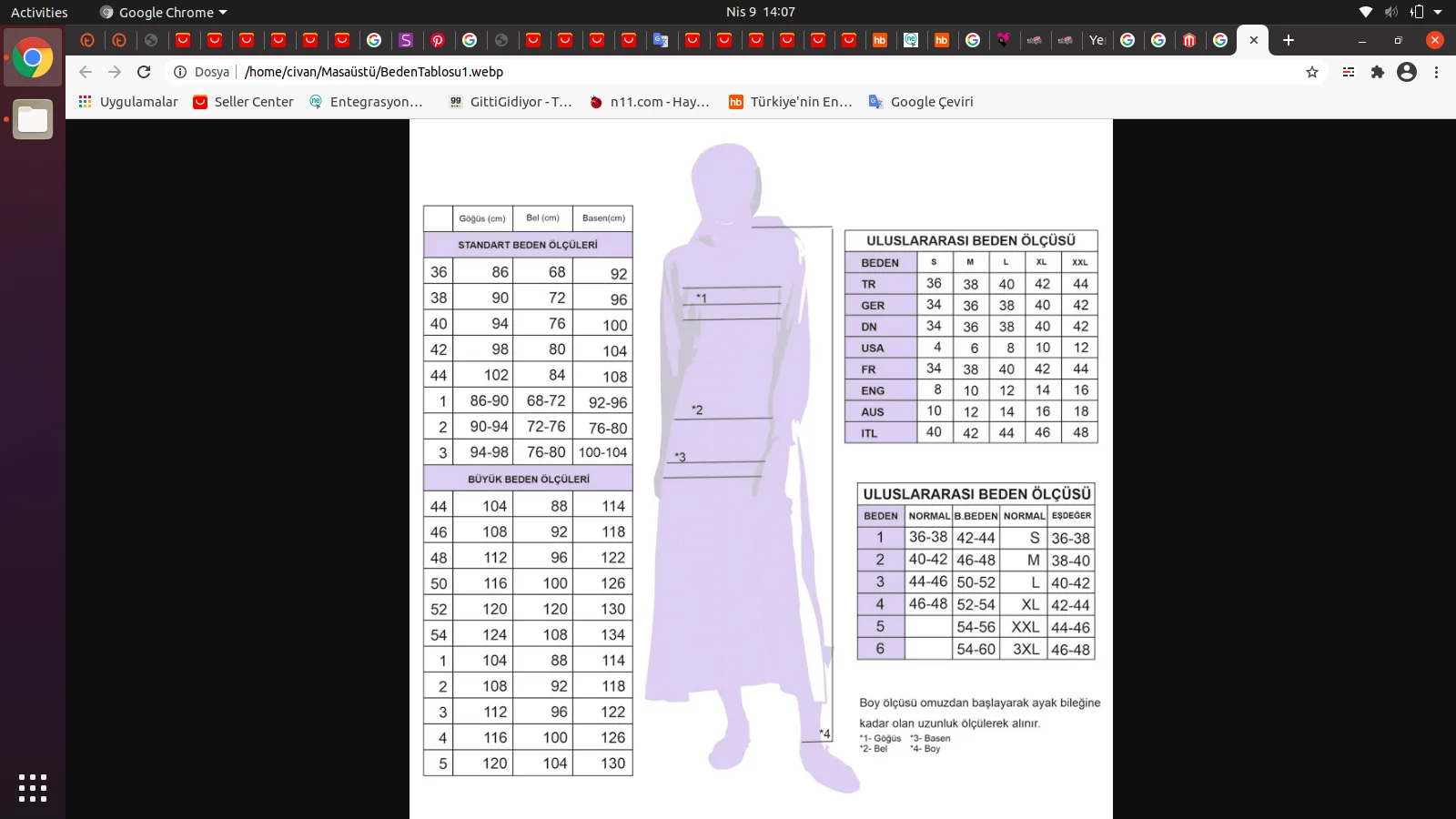Screen dimensions: 1456x819
Task: Switch to the Pinterest tab
Action: coord(438,40)
